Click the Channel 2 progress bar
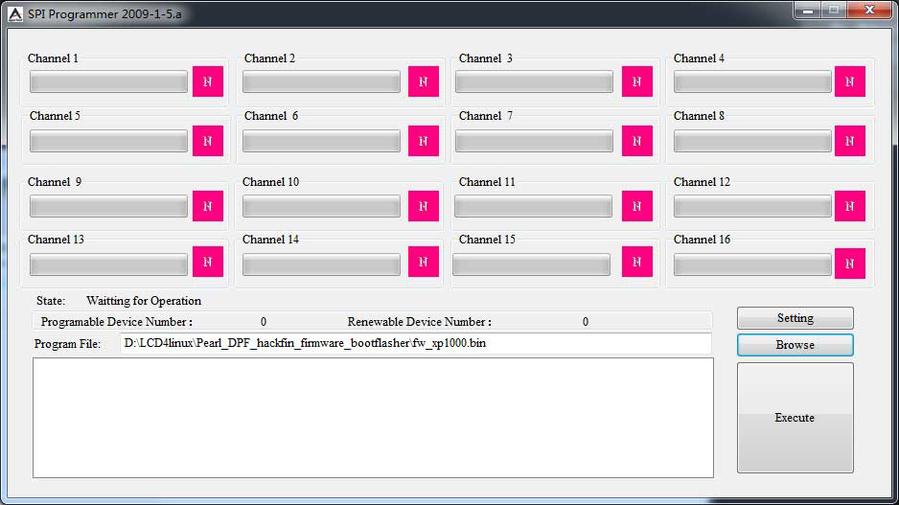The height and width of the screenshot is (505, 899). 322,82
